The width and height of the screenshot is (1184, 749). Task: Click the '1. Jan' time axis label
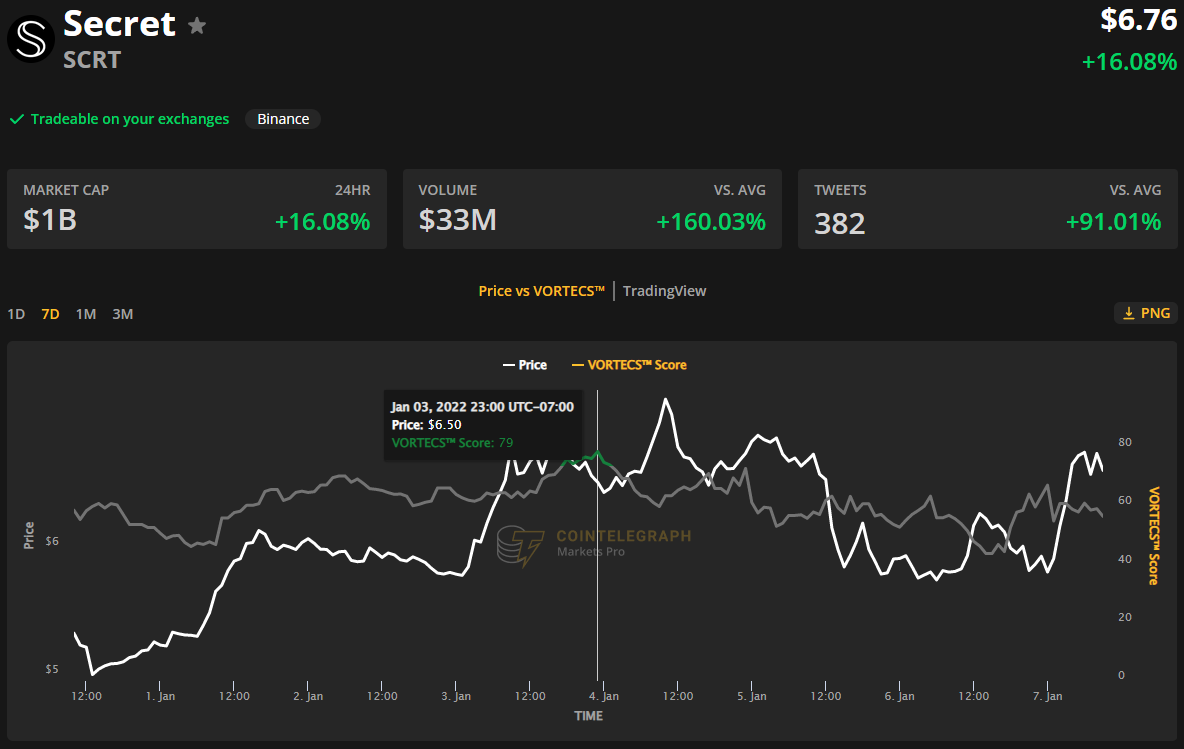[x=160, y=696]
